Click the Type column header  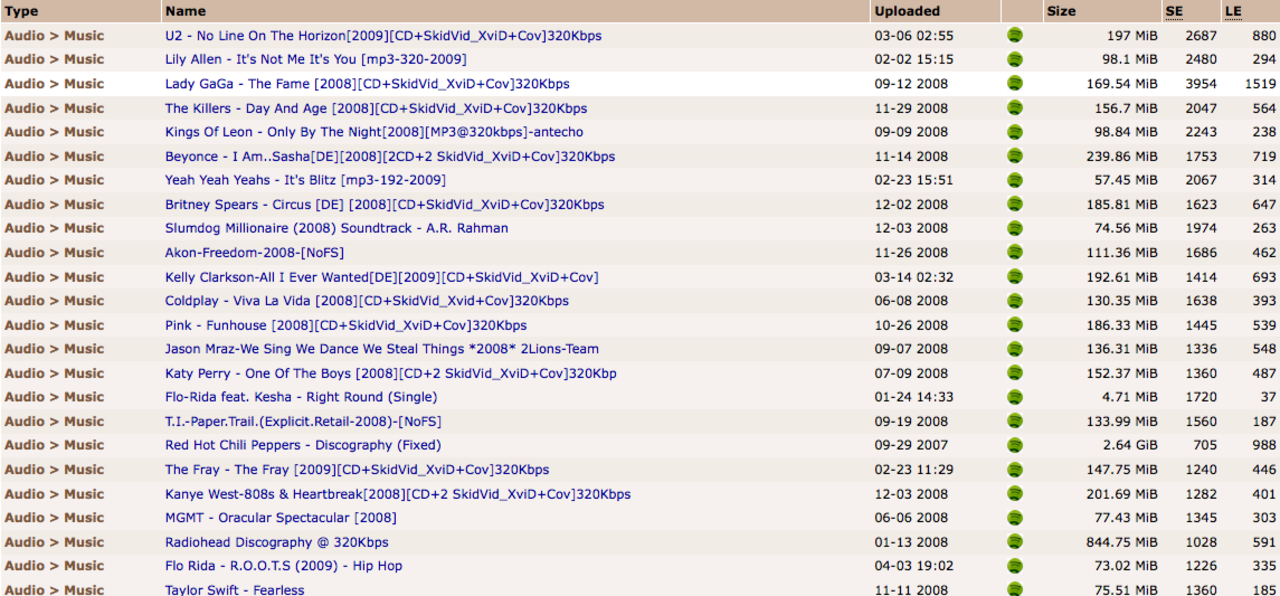click(22, 11)
